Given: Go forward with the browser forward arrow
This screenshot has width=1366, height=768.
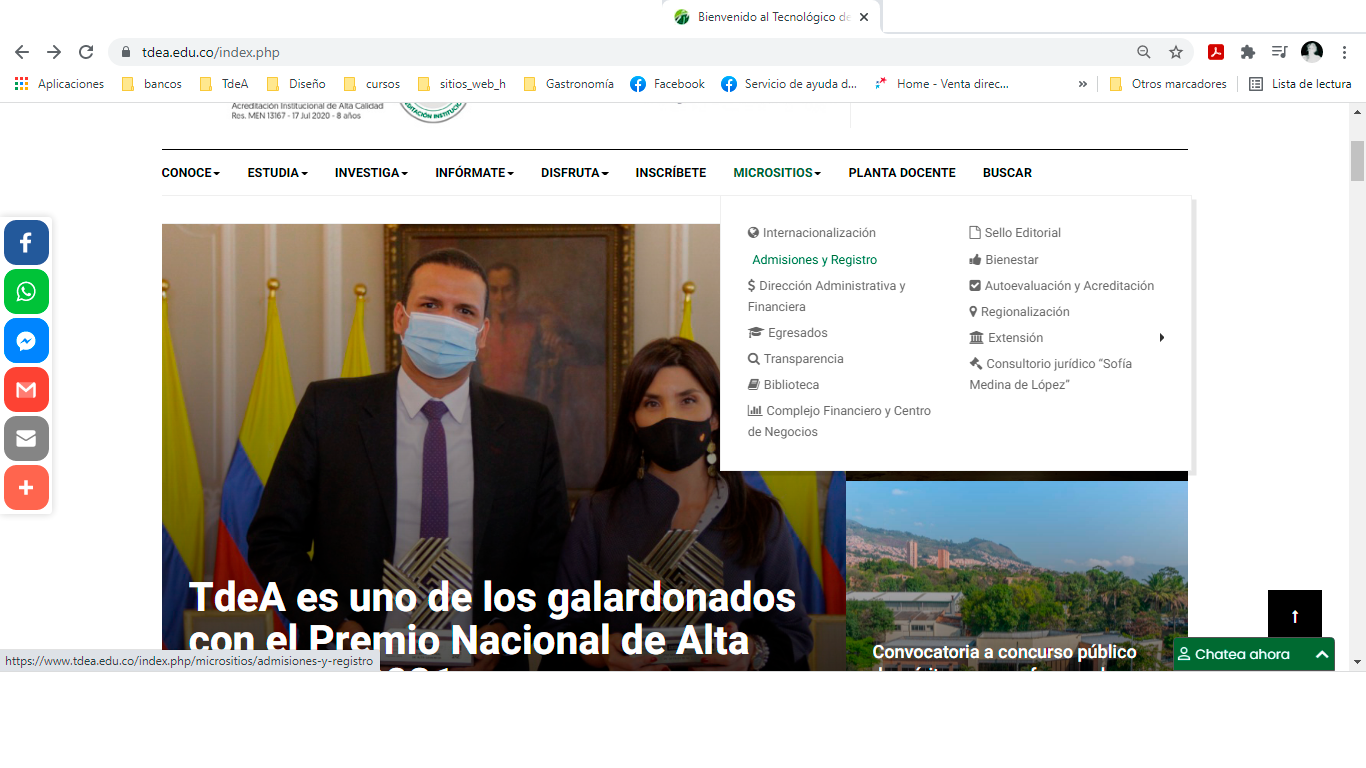Looking at the screenshot, I should point(54,52).
